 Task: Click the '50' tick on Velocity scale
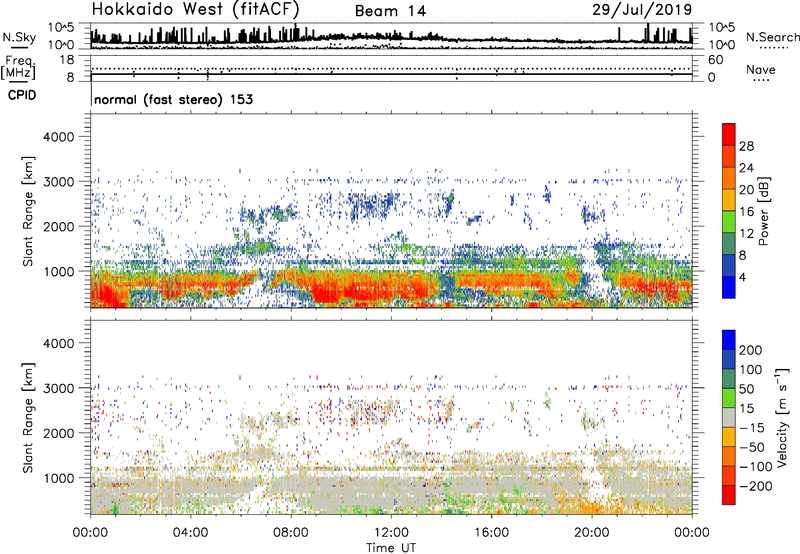pyautogui.click(x=746, y=389)
